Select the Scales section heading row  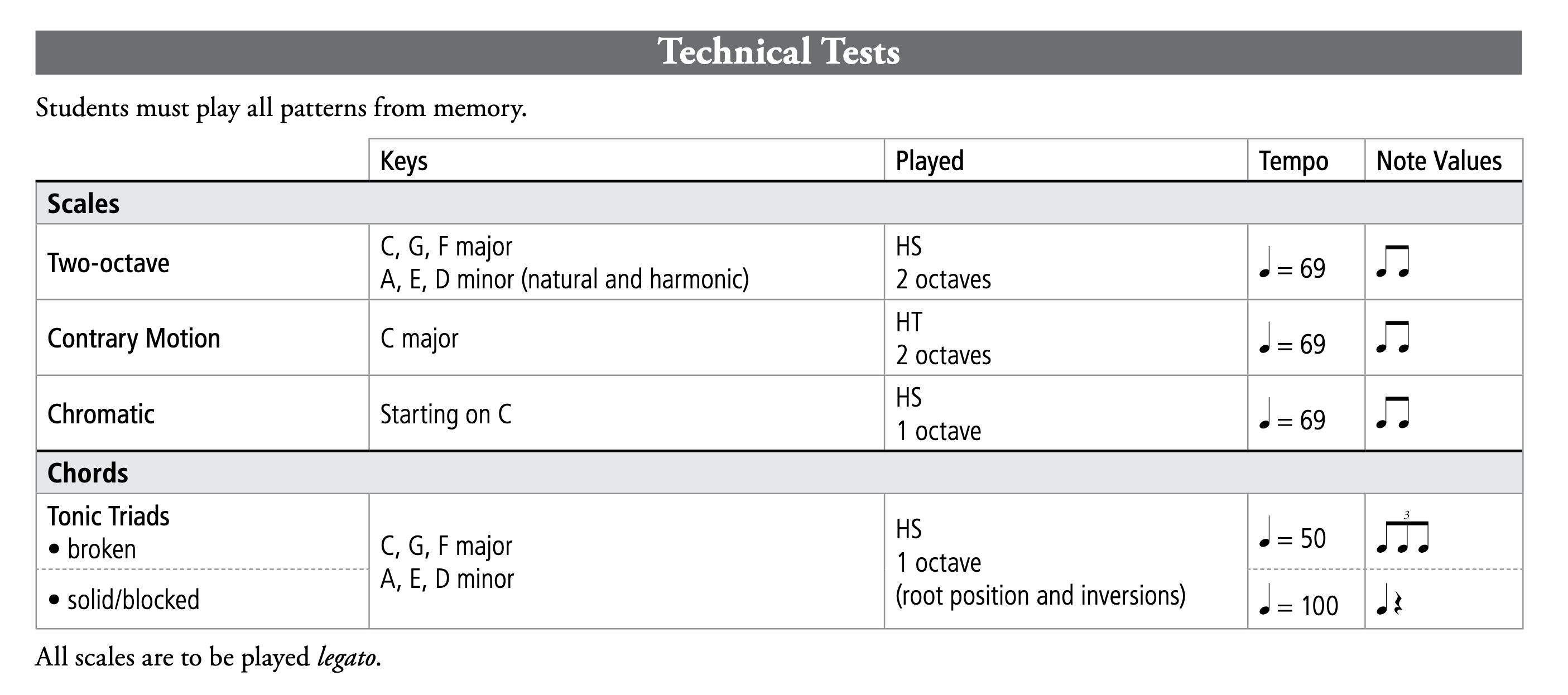coord(779,203)
